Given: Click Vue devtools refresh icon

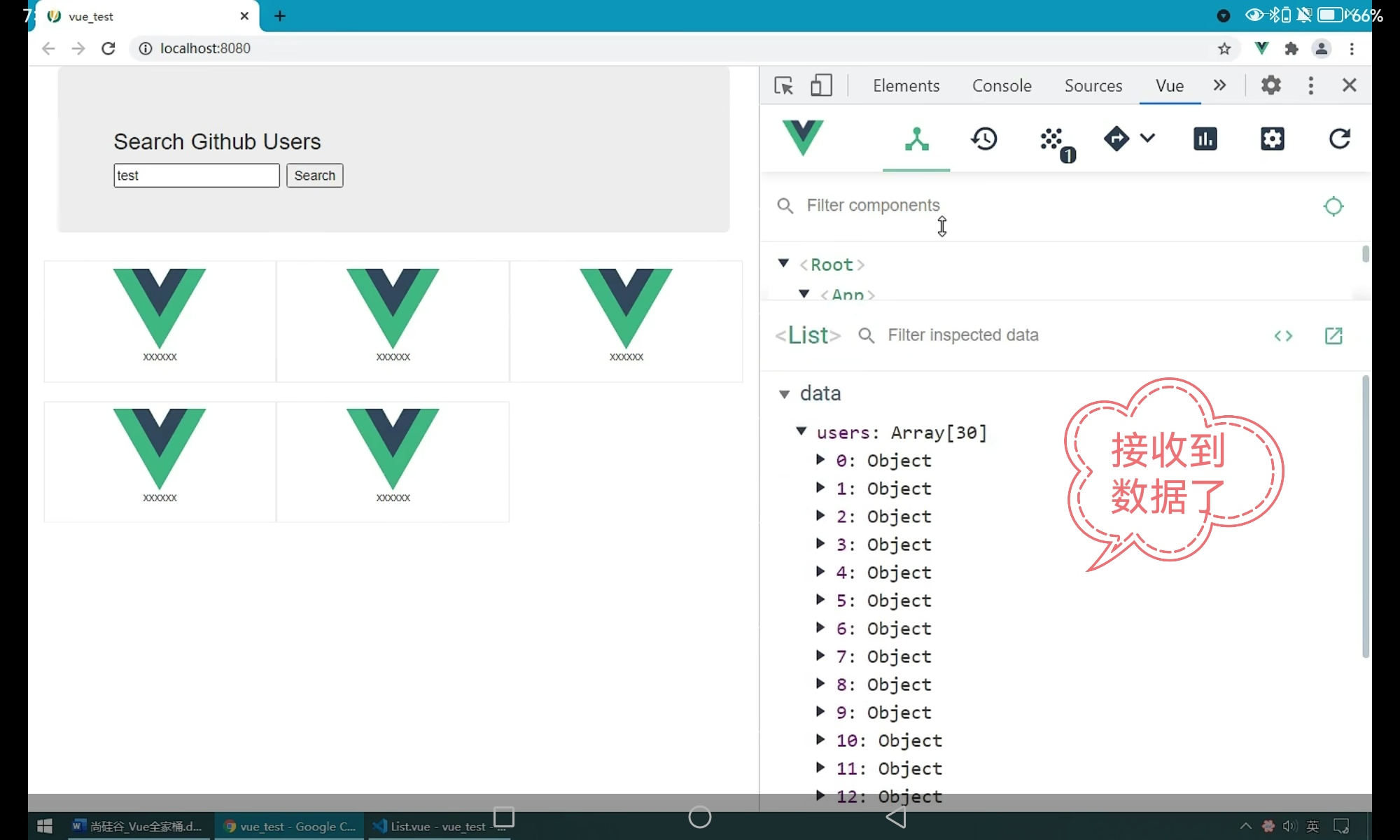Looking at the screenshot, I should [1339, 139].
